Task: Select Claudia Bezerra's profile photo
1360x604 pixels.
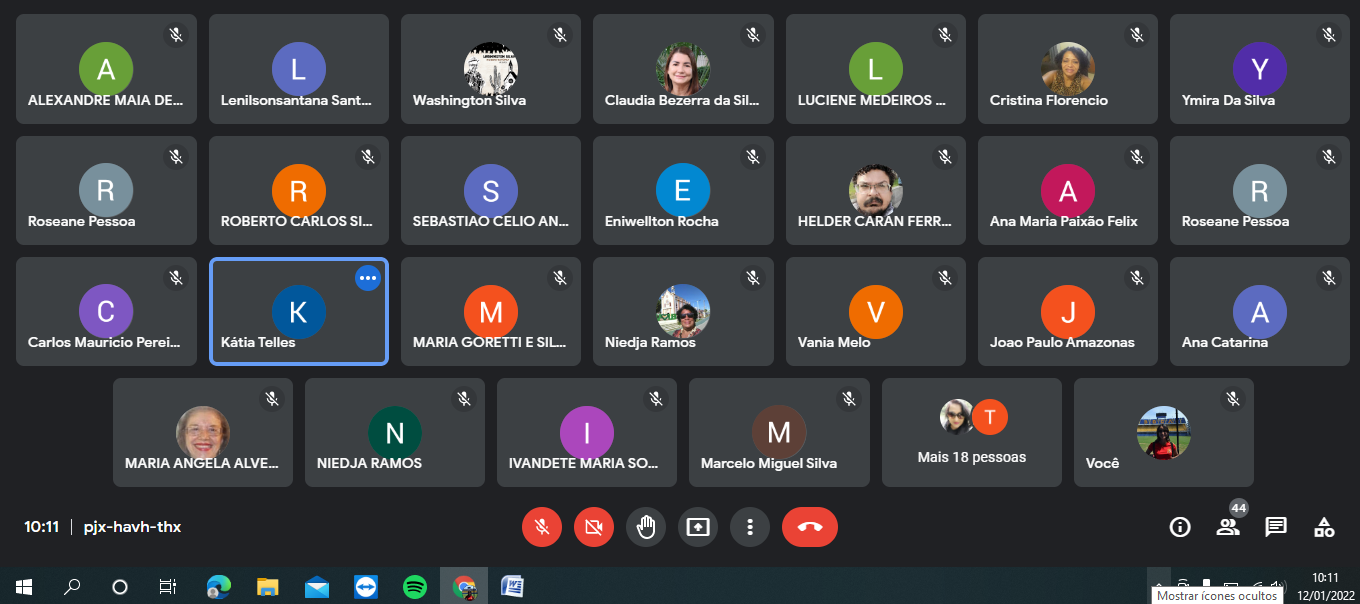Action: (683, 69)
